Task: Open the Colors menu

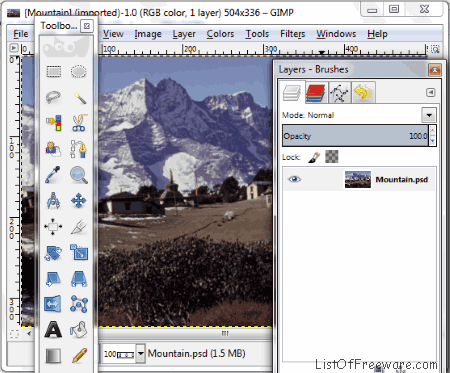Action: pos(220,34)
